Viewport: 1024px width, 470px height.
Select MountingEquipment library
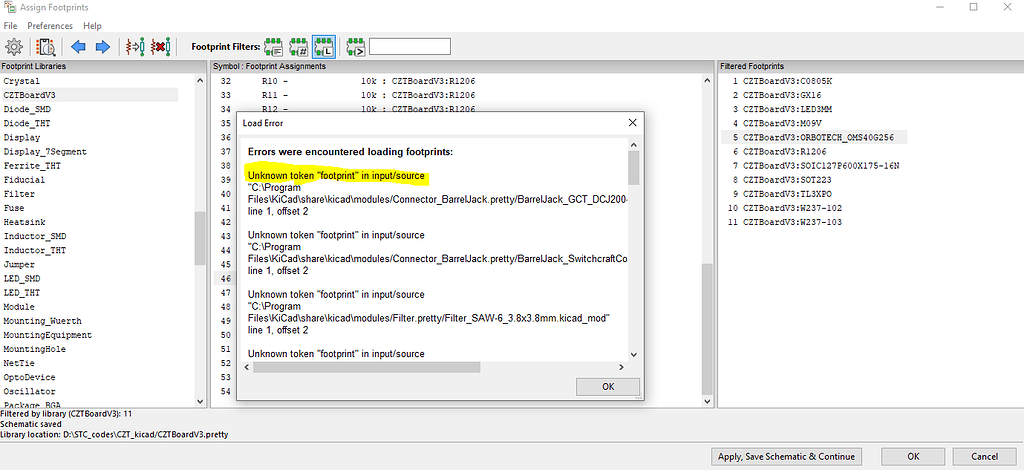pos(48,335)
